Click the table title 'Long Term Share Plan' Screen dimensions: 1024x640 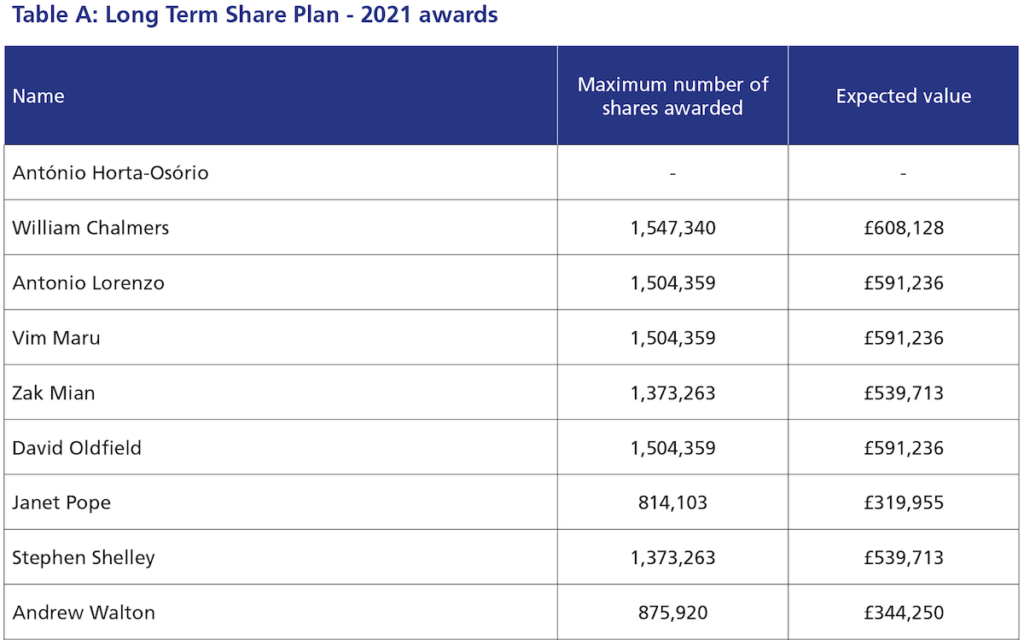[x=252, y=15]
